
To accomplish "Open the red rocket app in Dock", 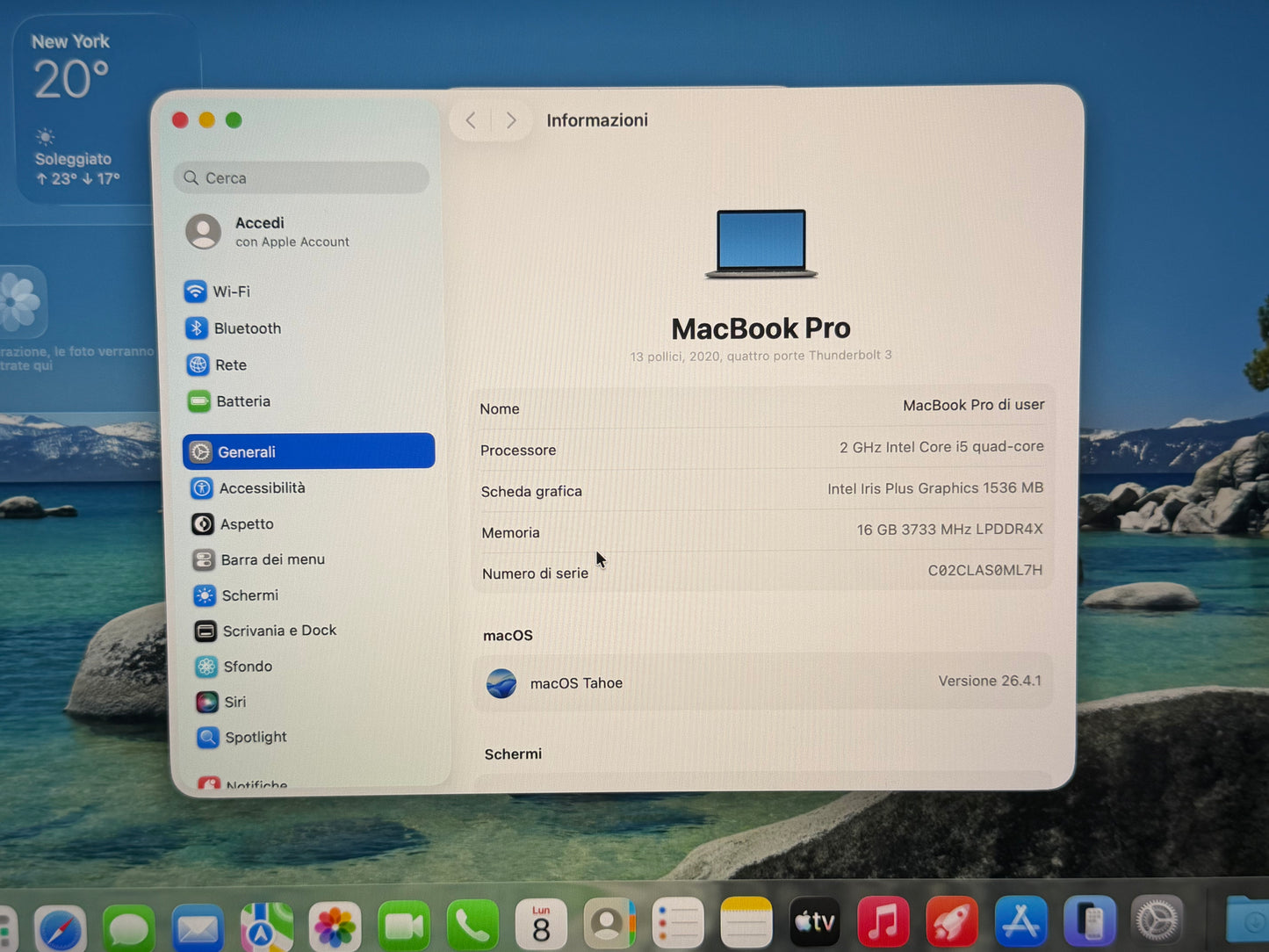I will tap(952, 922).
